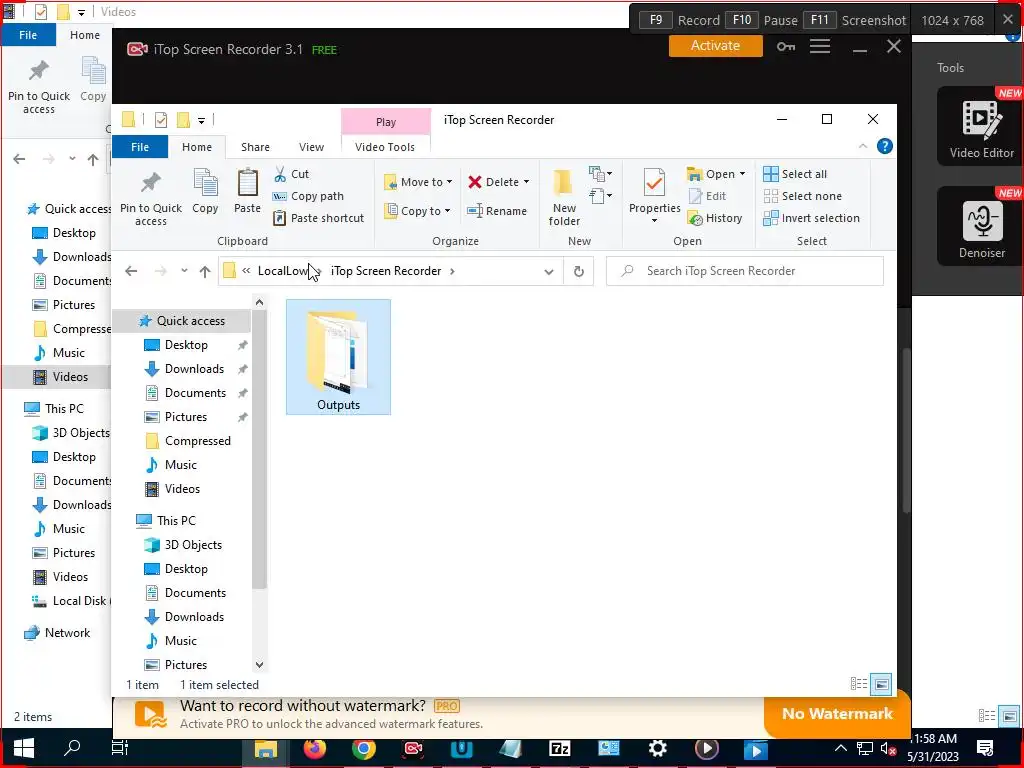
Task: Open Properties for the selected item
Action: (x=654, y=196)
